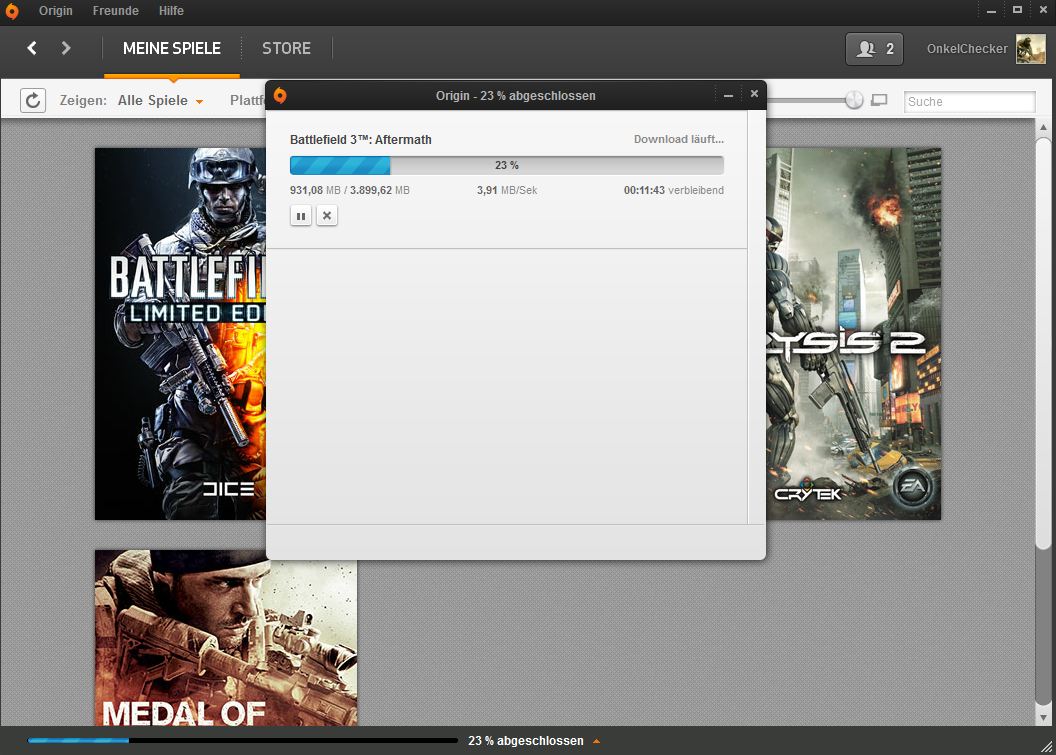The image size is (1056, 755).
Task: Click the bottom status download progress bar
Action: tap(242, 740)
